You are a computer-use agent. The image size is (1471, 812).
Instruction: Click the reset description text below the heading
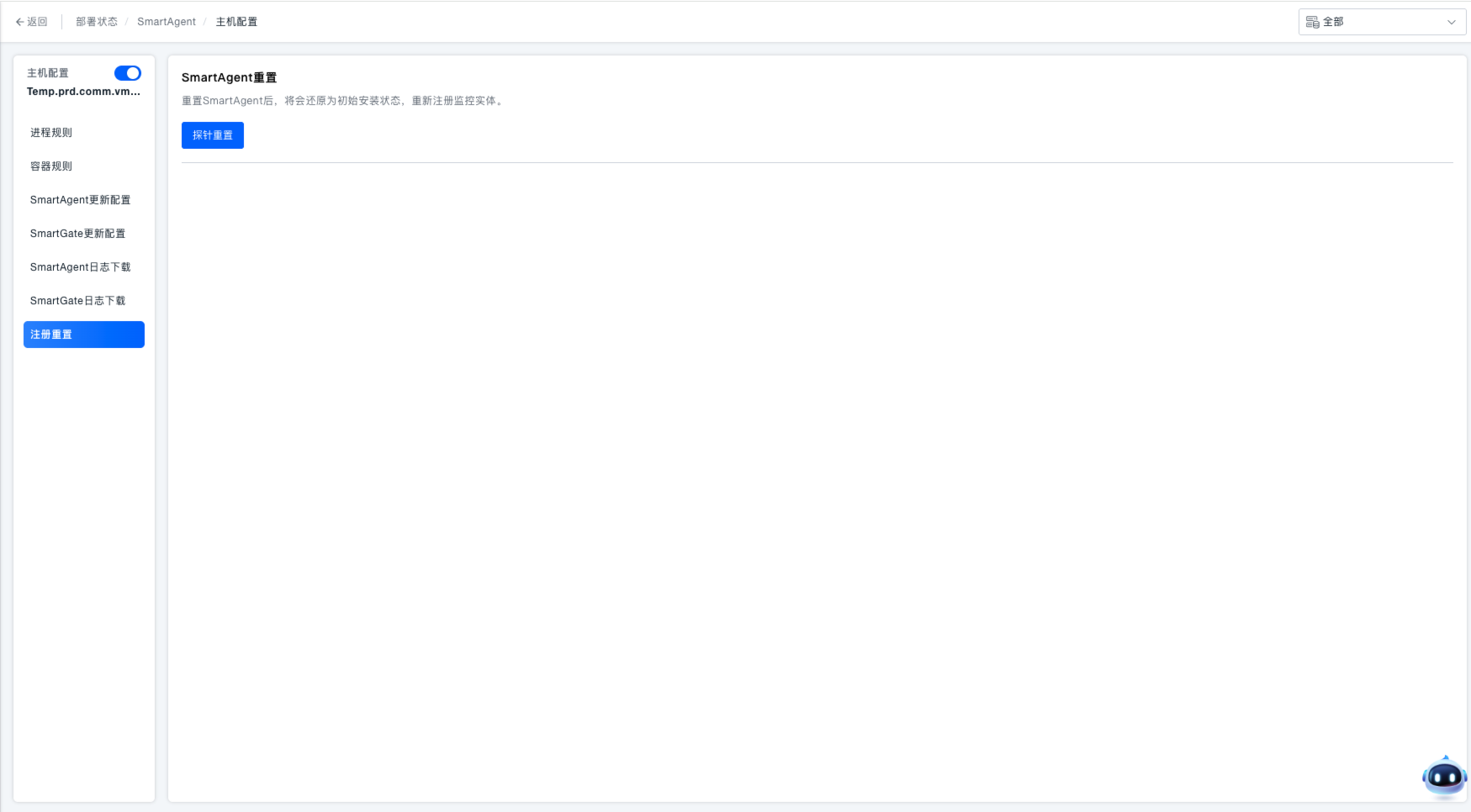point(343,101)
